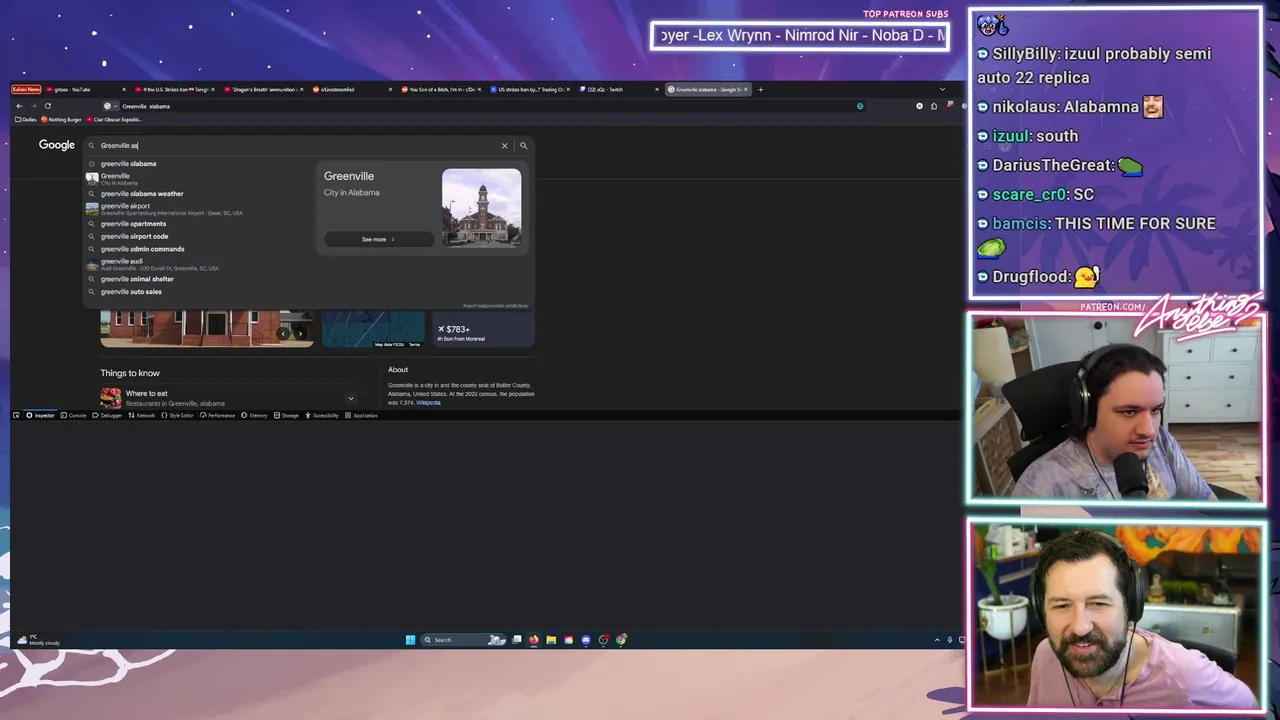Image resolution: width=1280 pixels, height=720 pixels.
Task: Open the search engine dropdown in address bar
Action: tap(110, 106)
